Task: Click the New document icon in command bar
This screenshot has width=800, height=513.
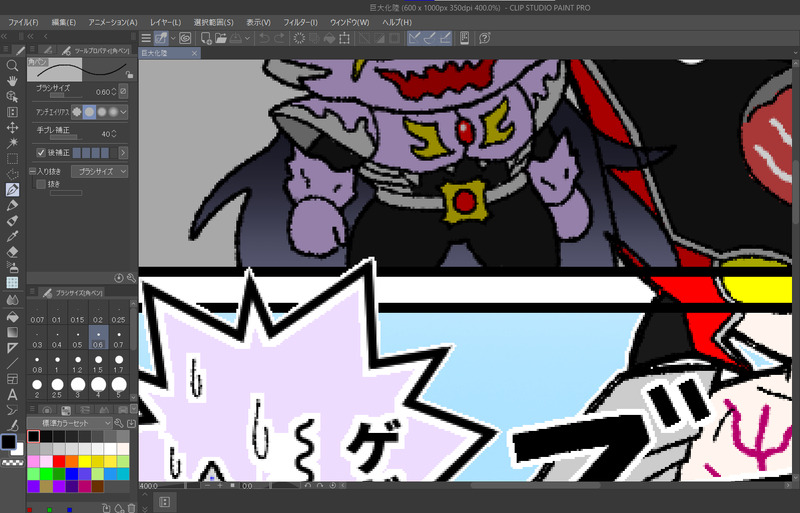Action: coord(206,38)
